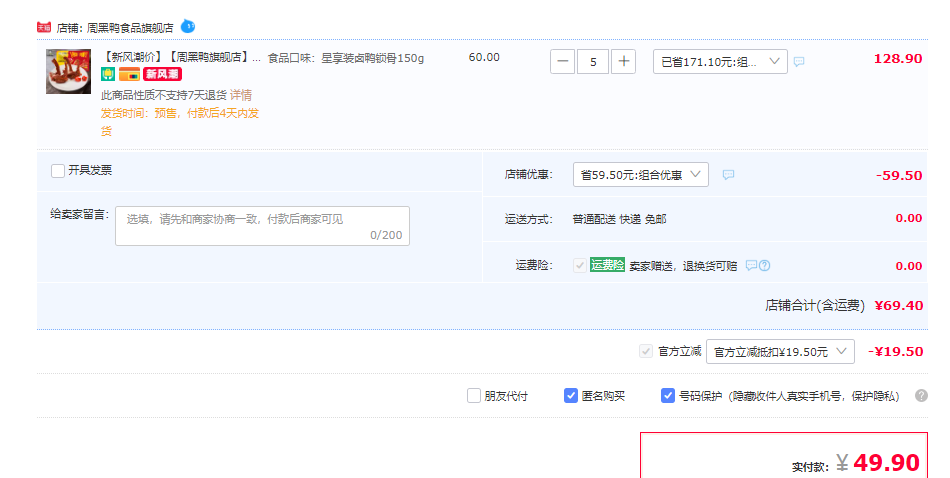Open the 官方立减抵扣¥19.50元 dropdown
This screenshot has width=950, height=478.
point(780,351)
